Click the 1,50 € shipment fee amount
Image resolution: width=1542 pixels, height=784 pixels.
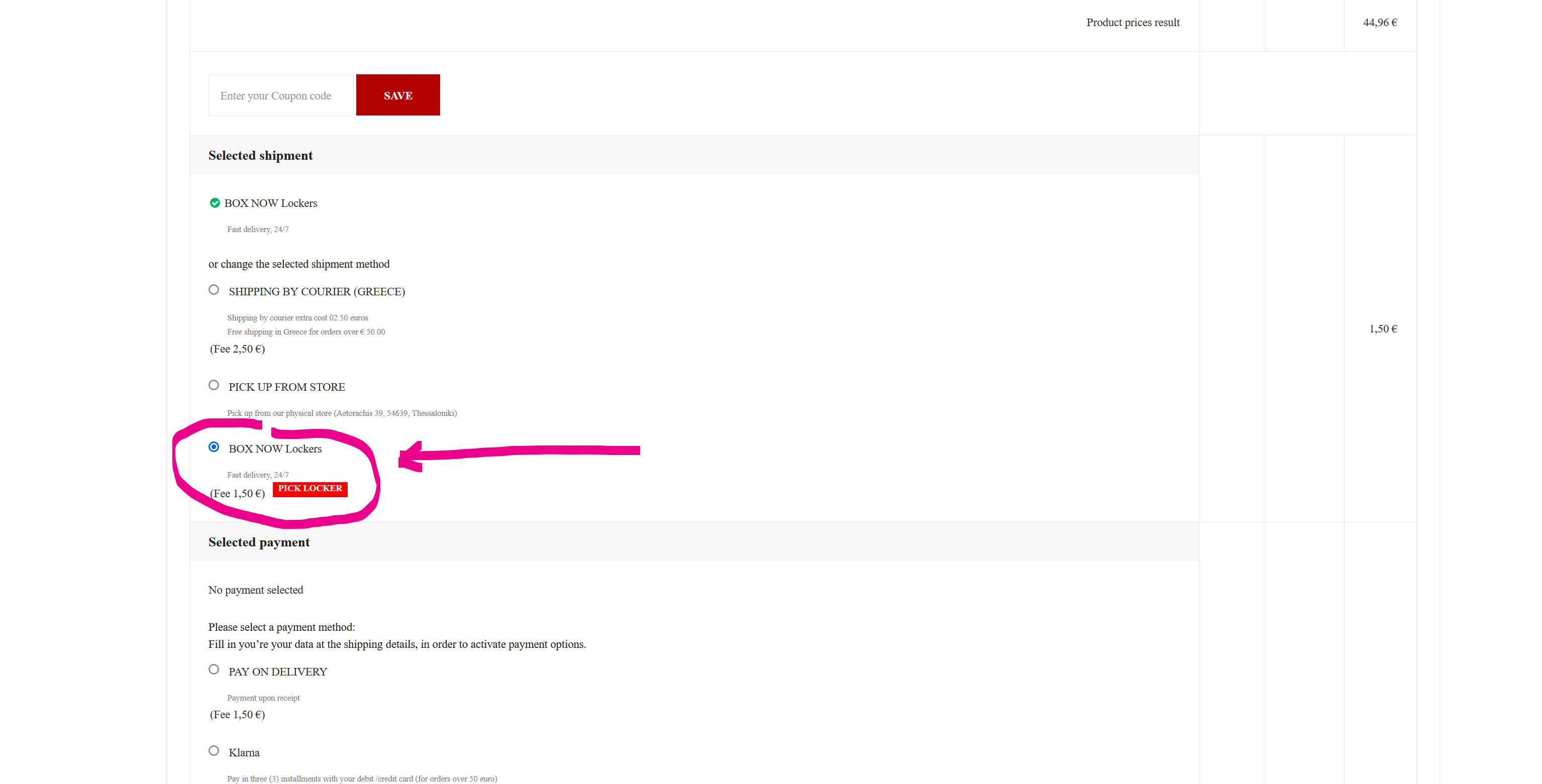[1383, 328]
